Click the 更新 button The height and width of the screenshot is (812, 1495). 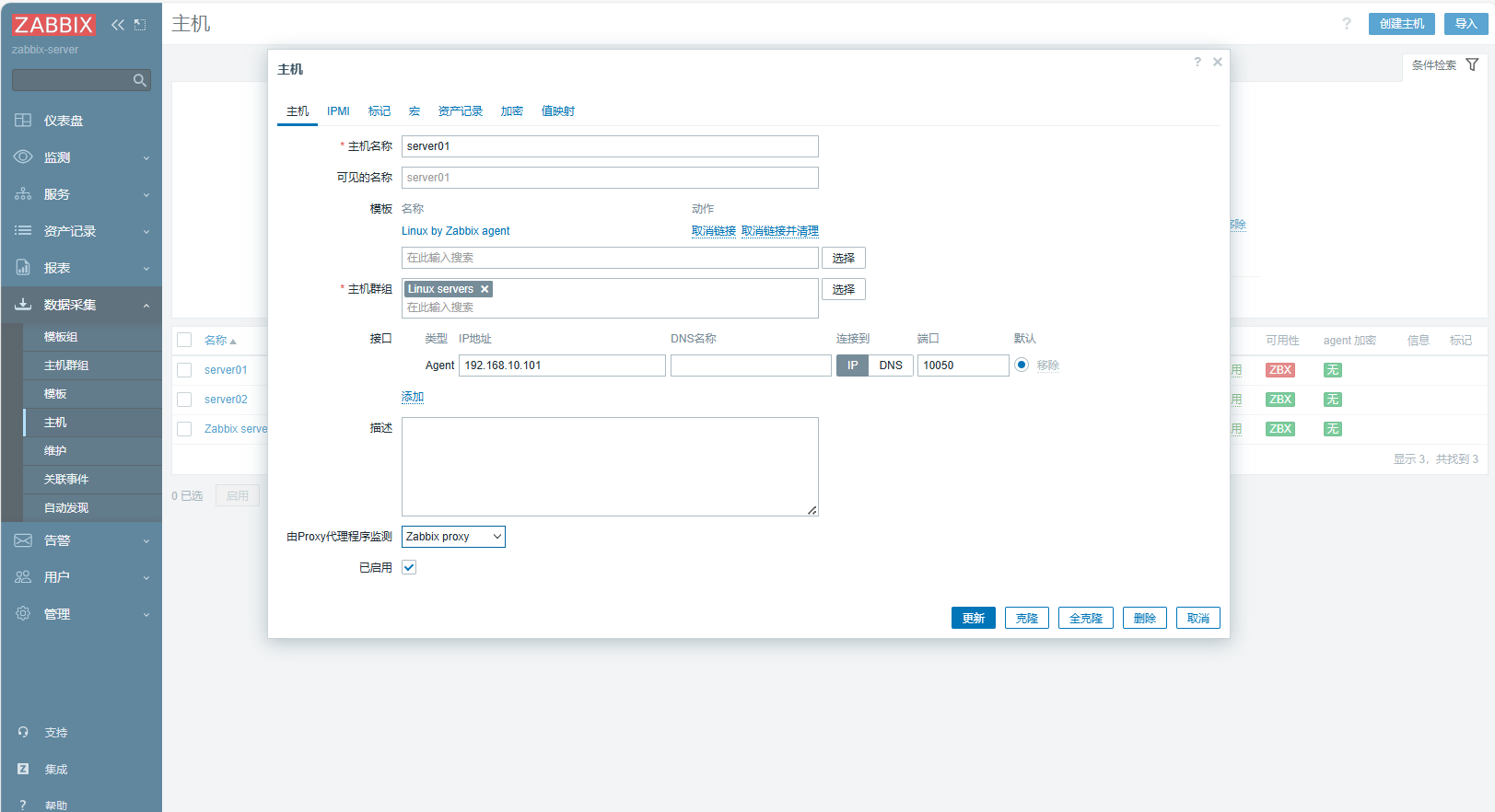click(x=974, y=618)
